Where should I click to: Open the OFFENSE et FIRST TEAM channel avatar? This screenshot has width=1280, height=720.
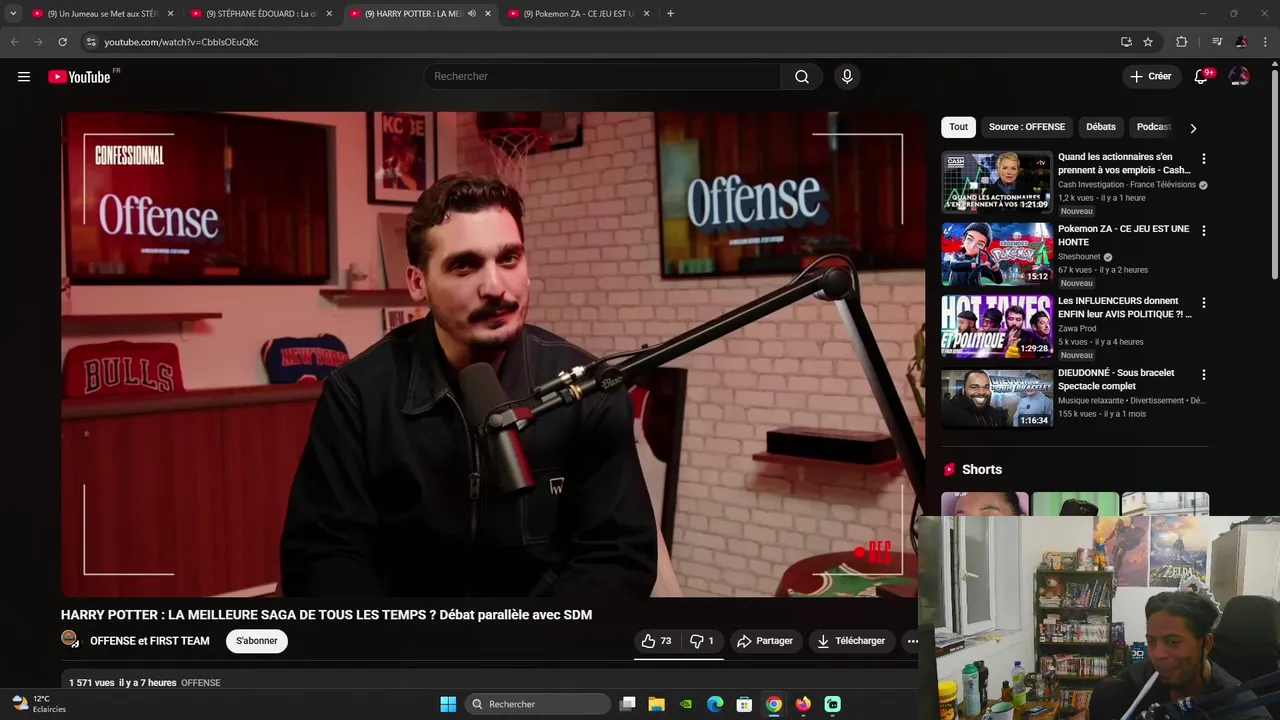70,640
